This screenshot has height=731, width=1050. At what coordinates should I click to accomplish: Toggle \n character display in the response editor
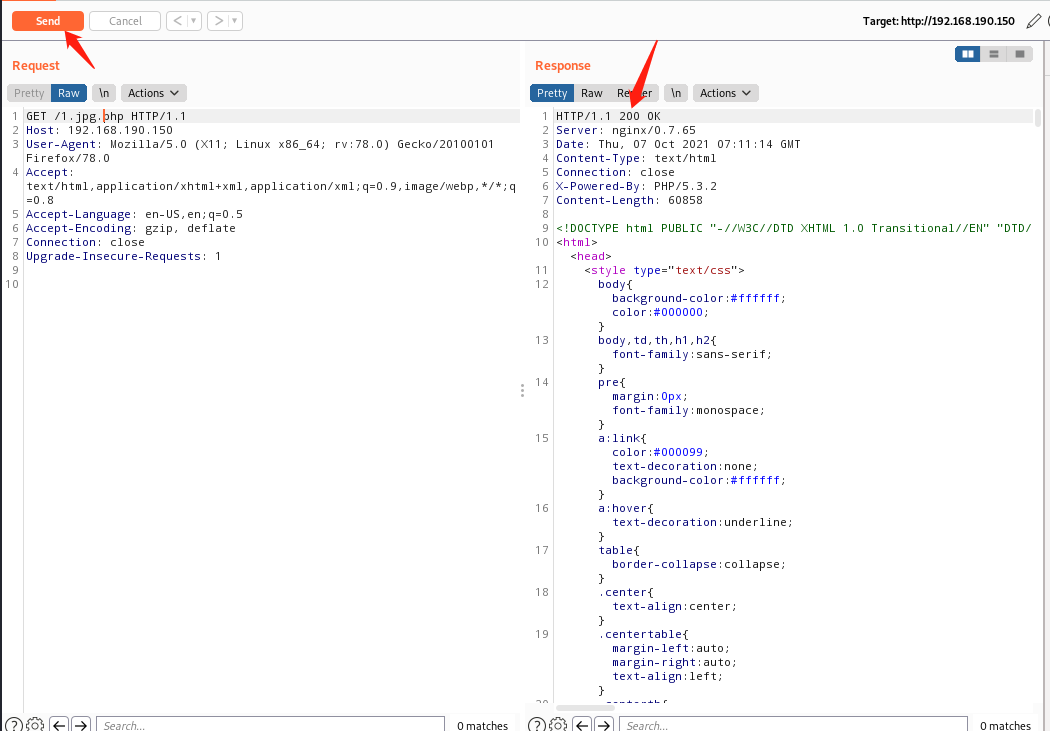pyautogui.click(x=675, y=93)
